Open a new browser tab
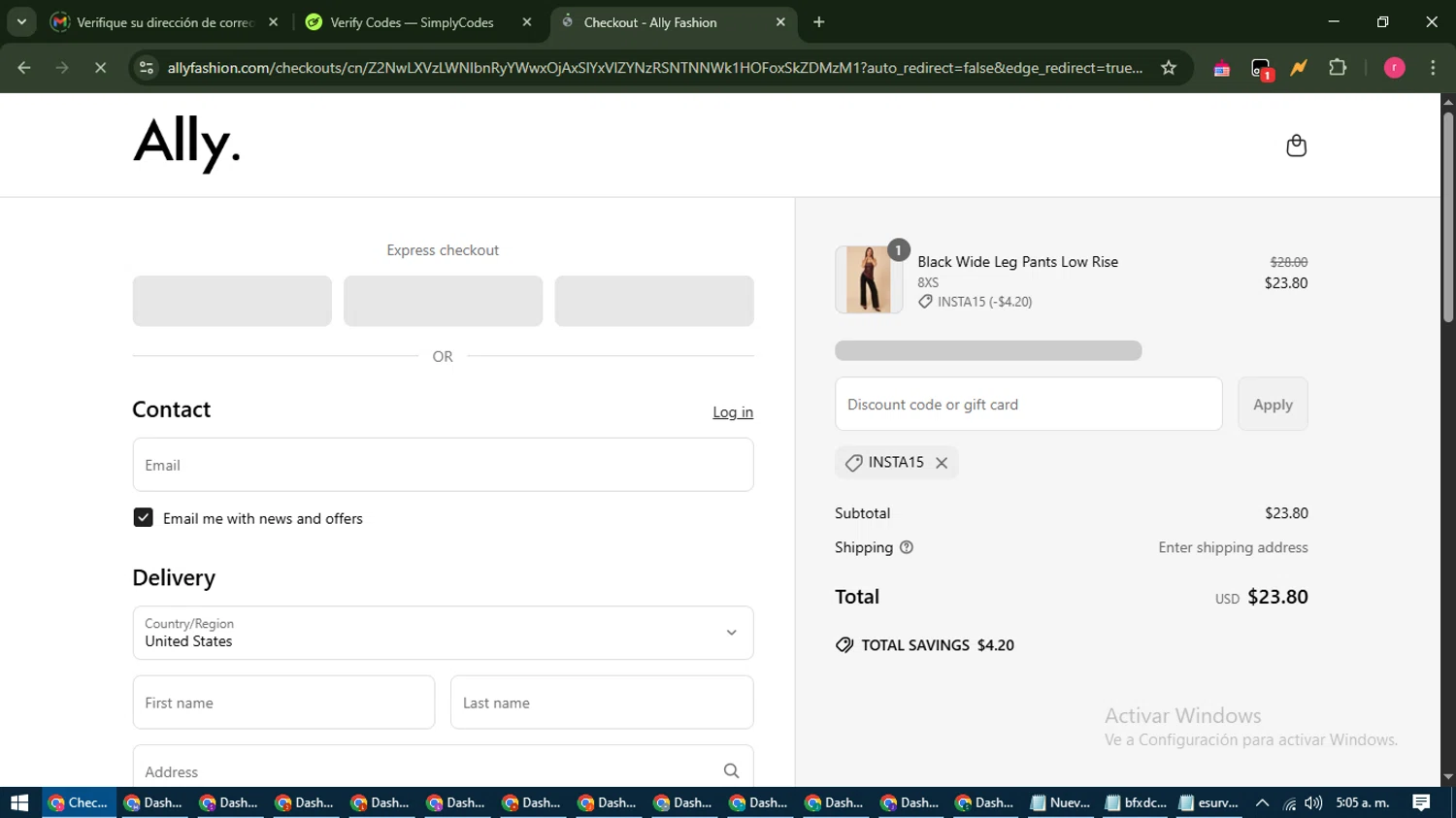This screenshot has height=818, width=1456. (x=819, y=22)
